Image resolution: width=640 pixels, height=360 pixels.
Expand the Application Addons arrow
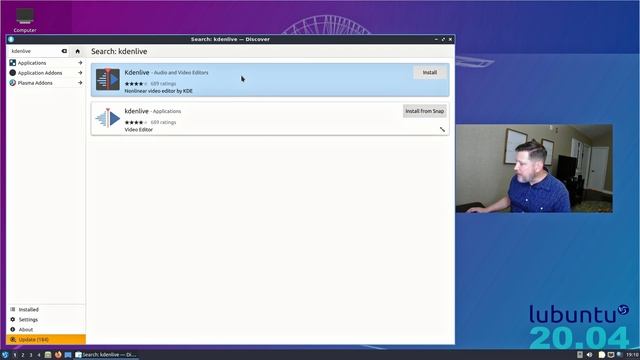(80, 73)
